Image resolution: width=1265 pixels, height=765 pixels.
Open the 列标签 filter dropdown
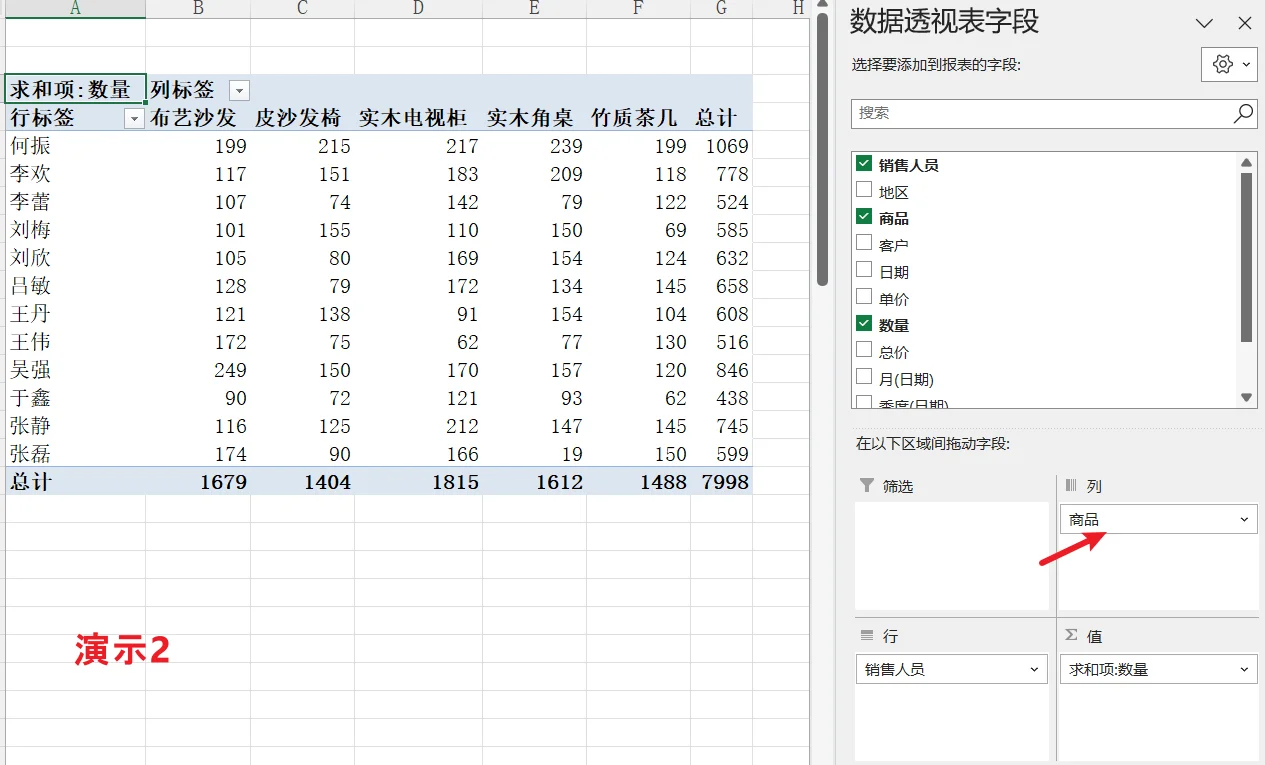coord(238,90)
